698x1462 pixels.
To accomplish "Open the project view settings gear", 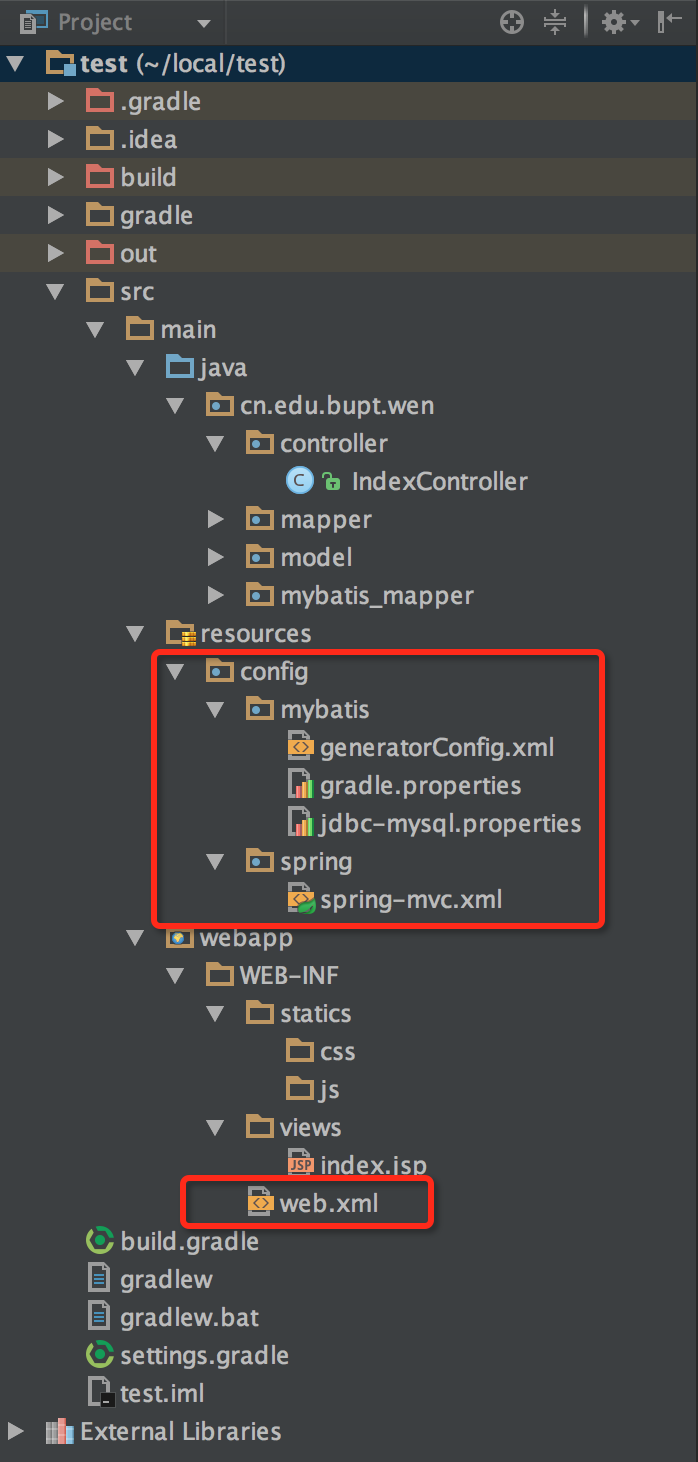I will pos(613,22).
